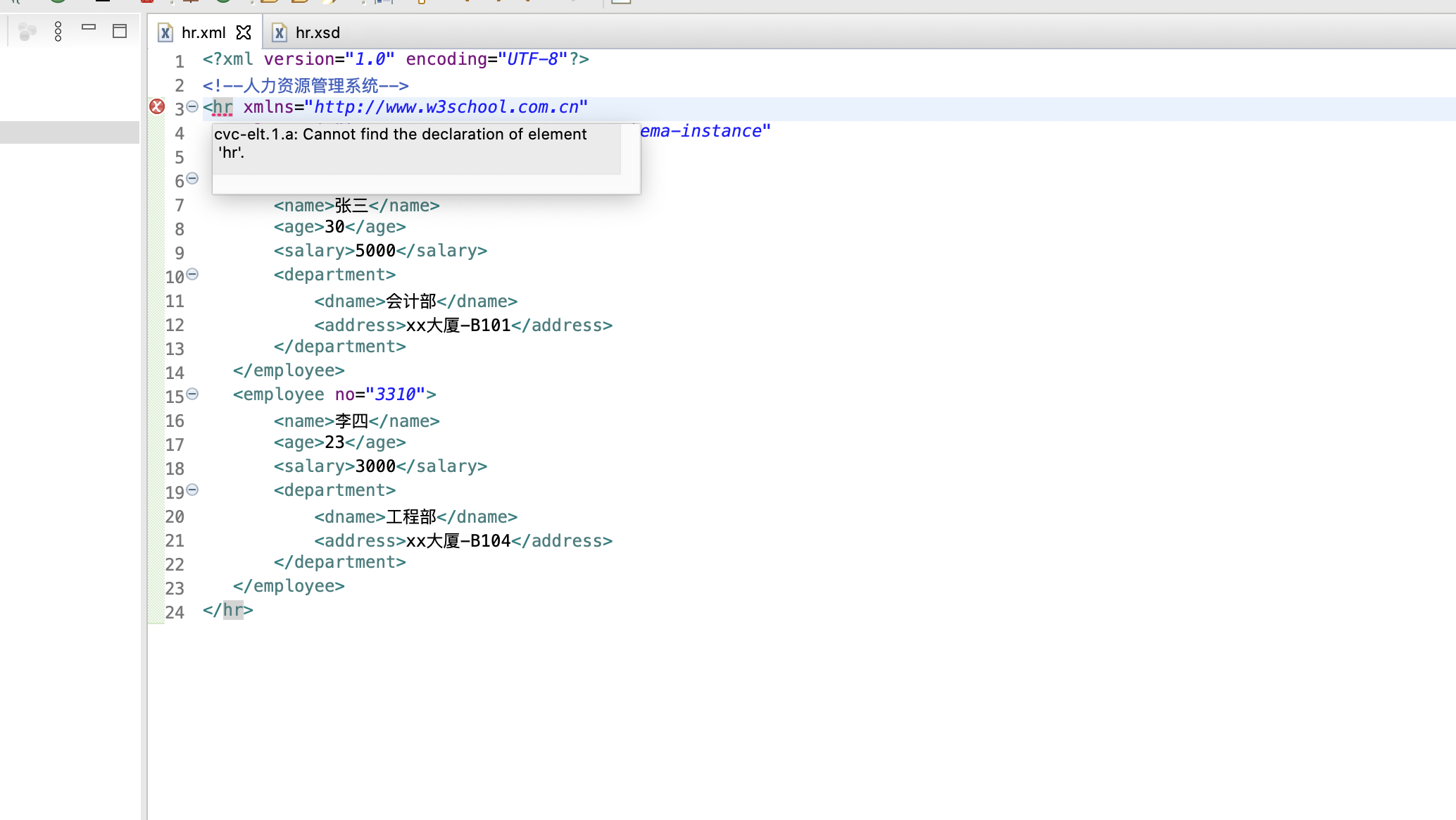This screenshot has width=1456, height=820.
Task: Collapse employee no 3310 at line 15
Action: tap(192, 393)
